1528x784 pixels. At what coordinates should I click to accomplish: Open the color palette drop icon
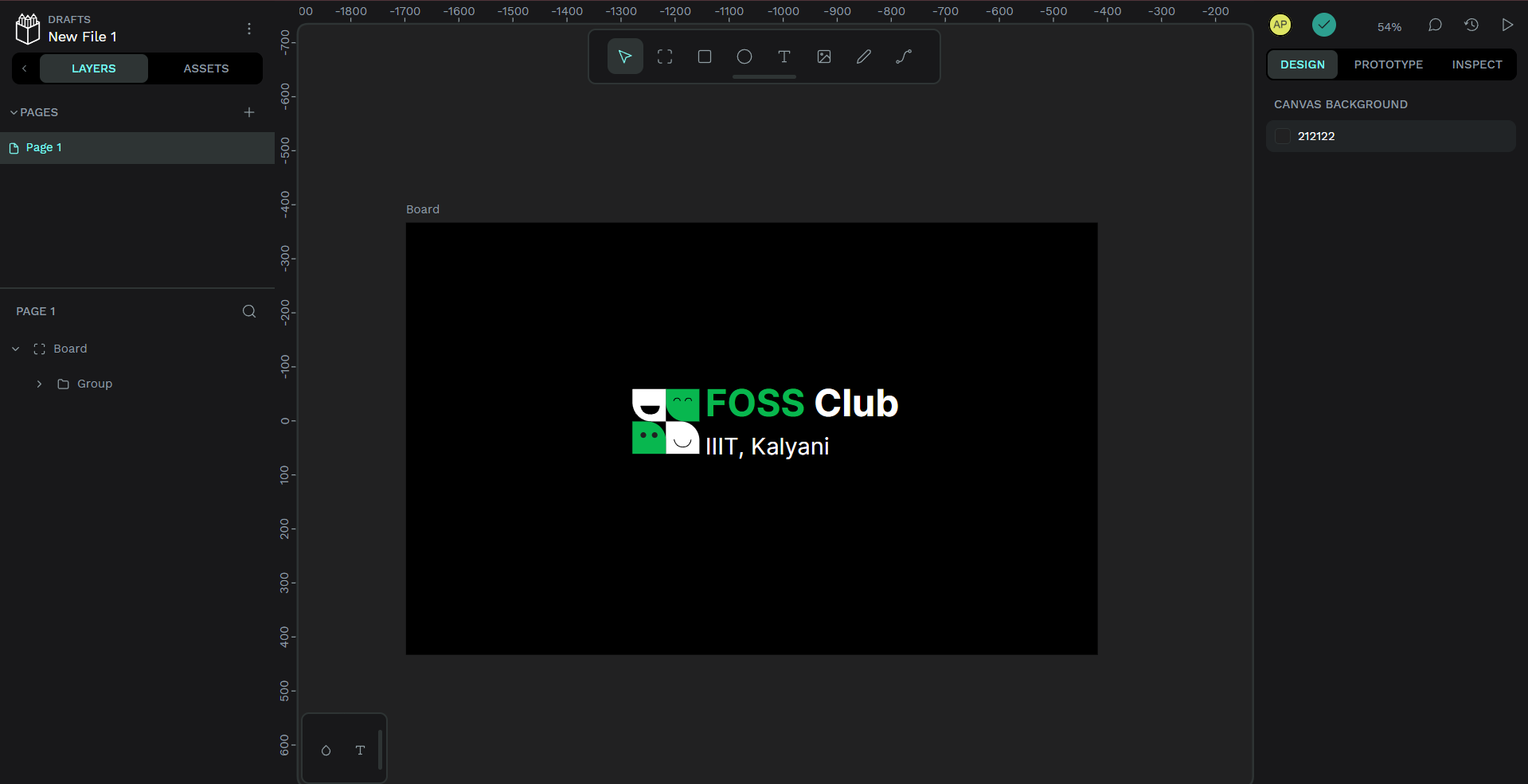point(326,751)
